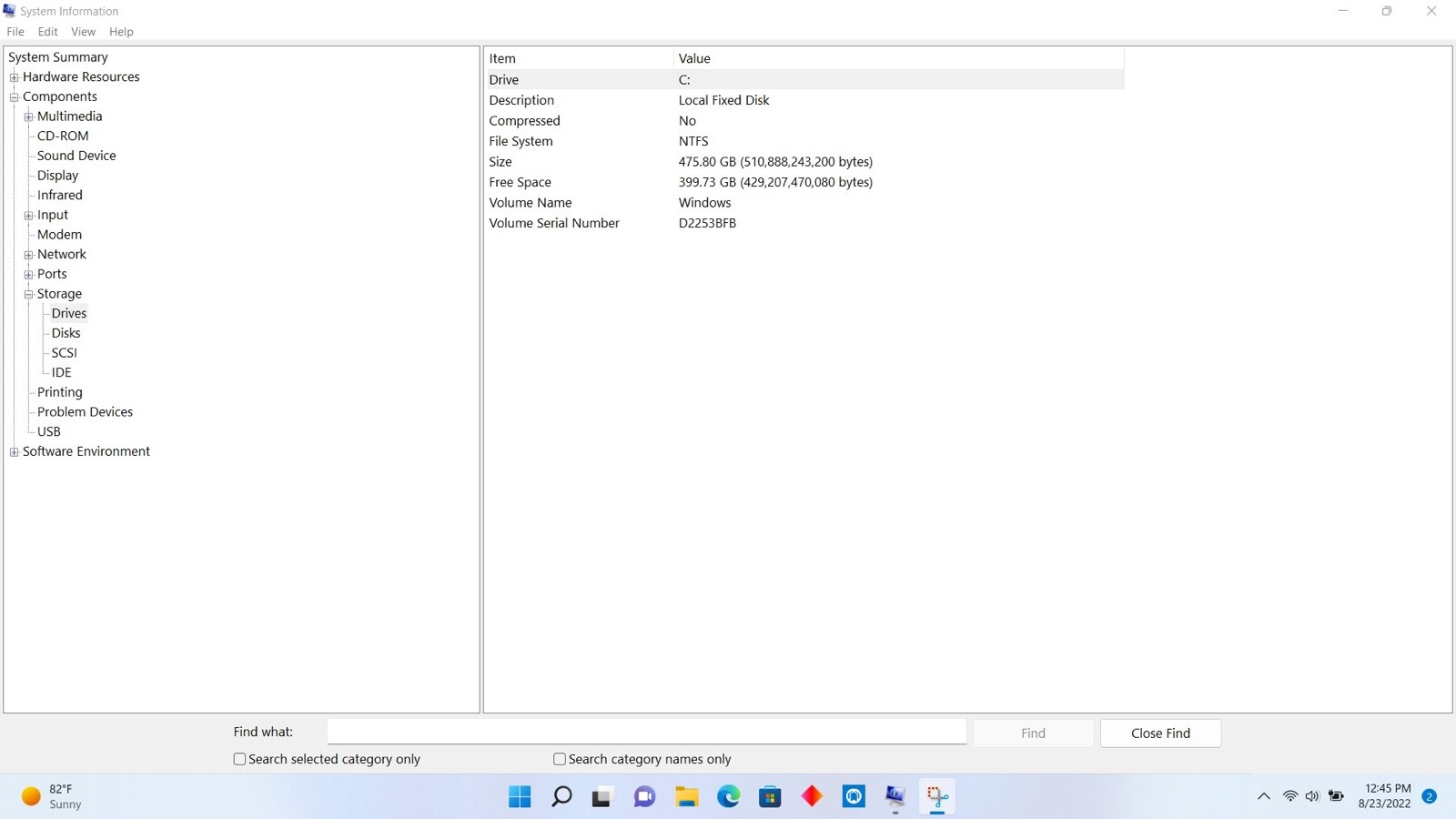Image resolution: width=1456 pixels, height=819 pixels.
Task: Click the Find button
Action: click(1033, 733)
